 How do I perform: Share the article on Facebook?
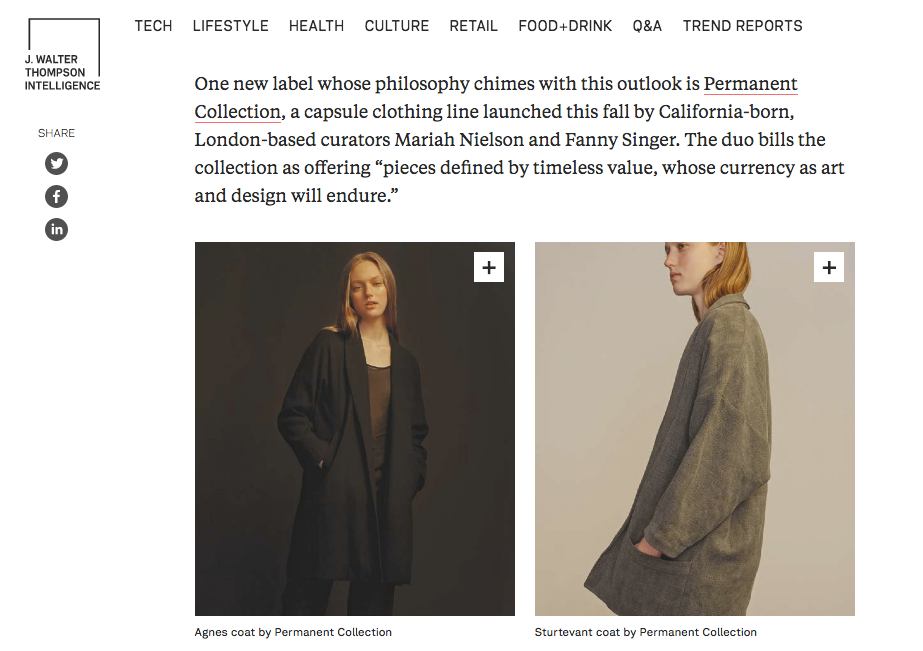coord(57,197)
